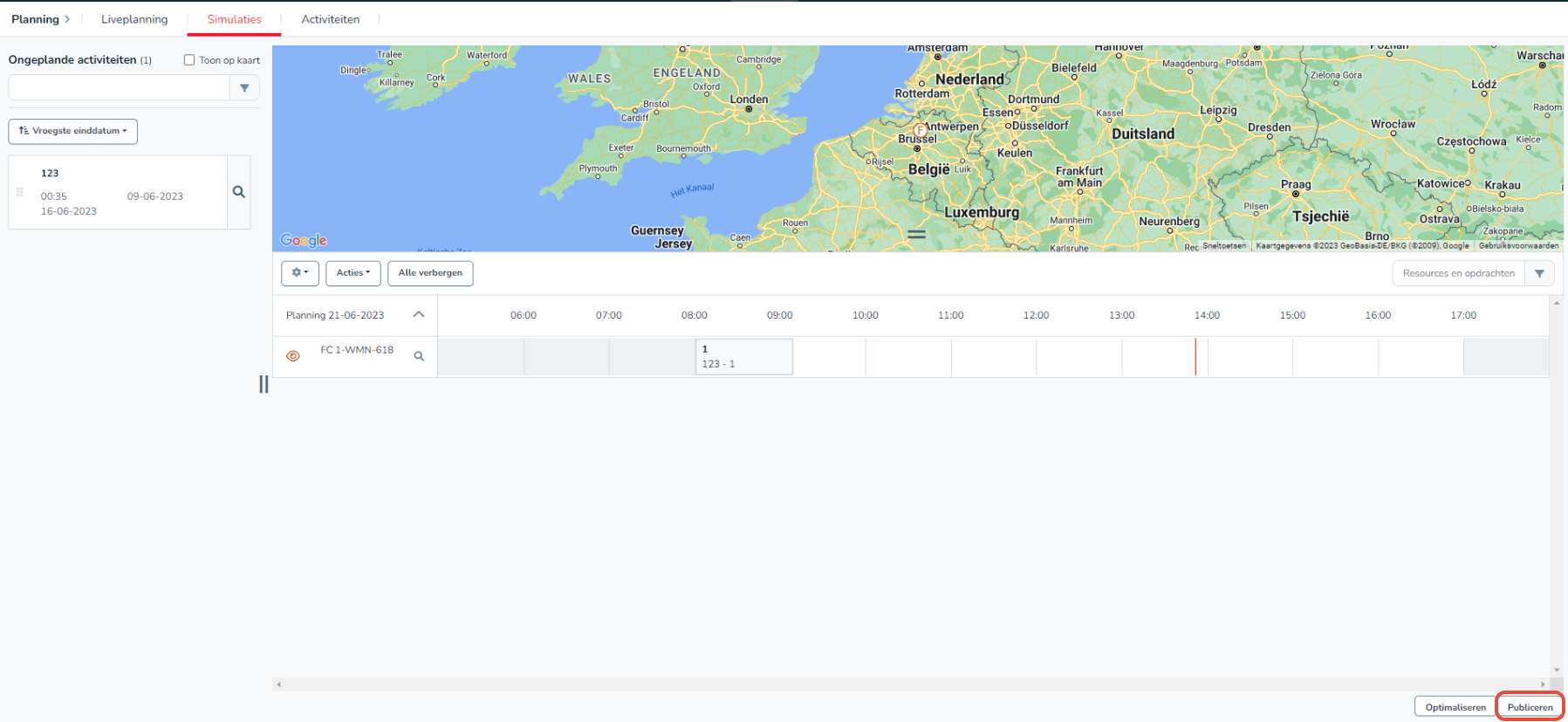
Task: Select activity 123 in the unplanned list
Action: click(x=118, y=192)
